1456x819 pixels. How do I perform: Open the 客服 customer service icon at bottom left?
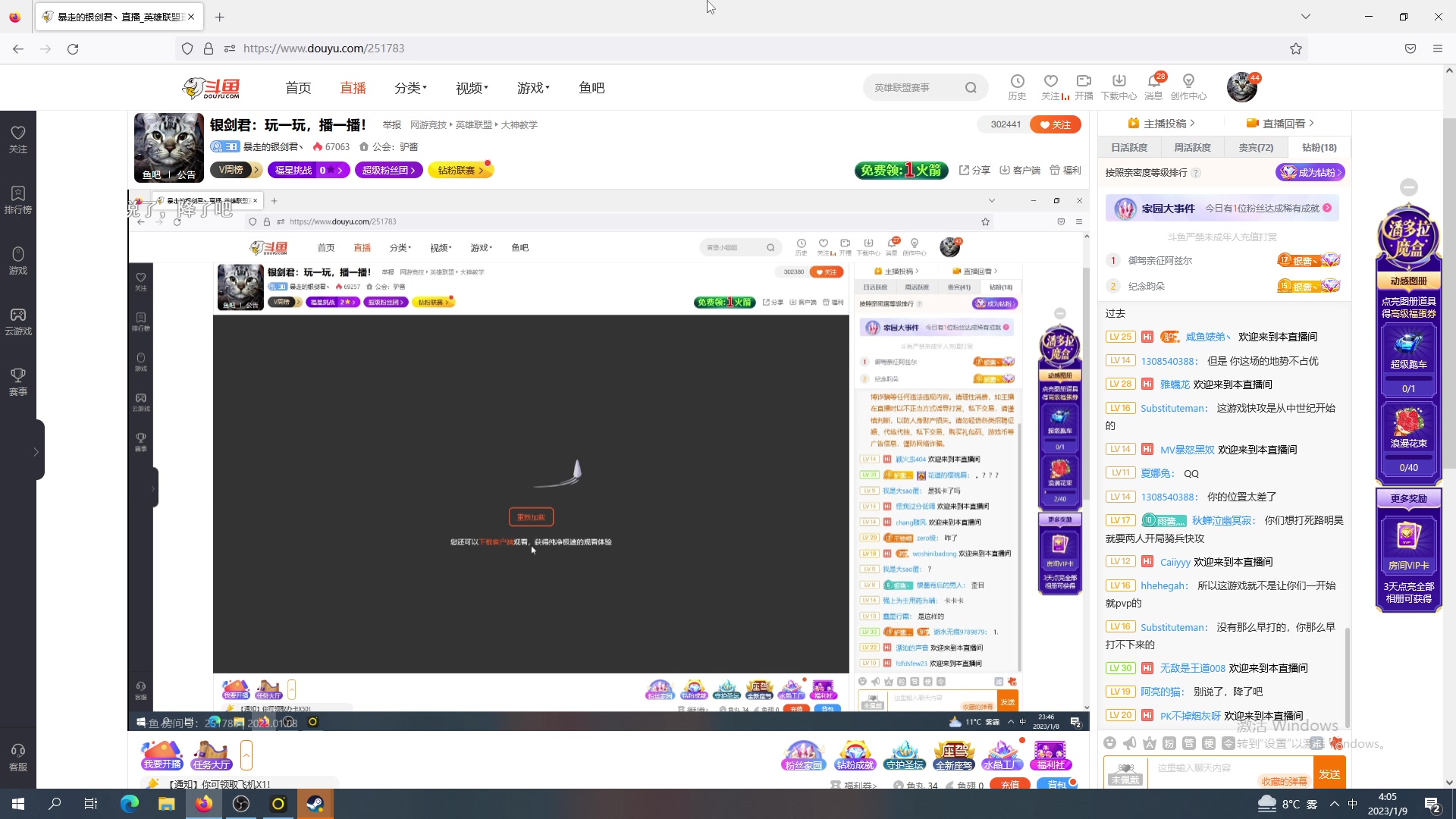point(17,760)
